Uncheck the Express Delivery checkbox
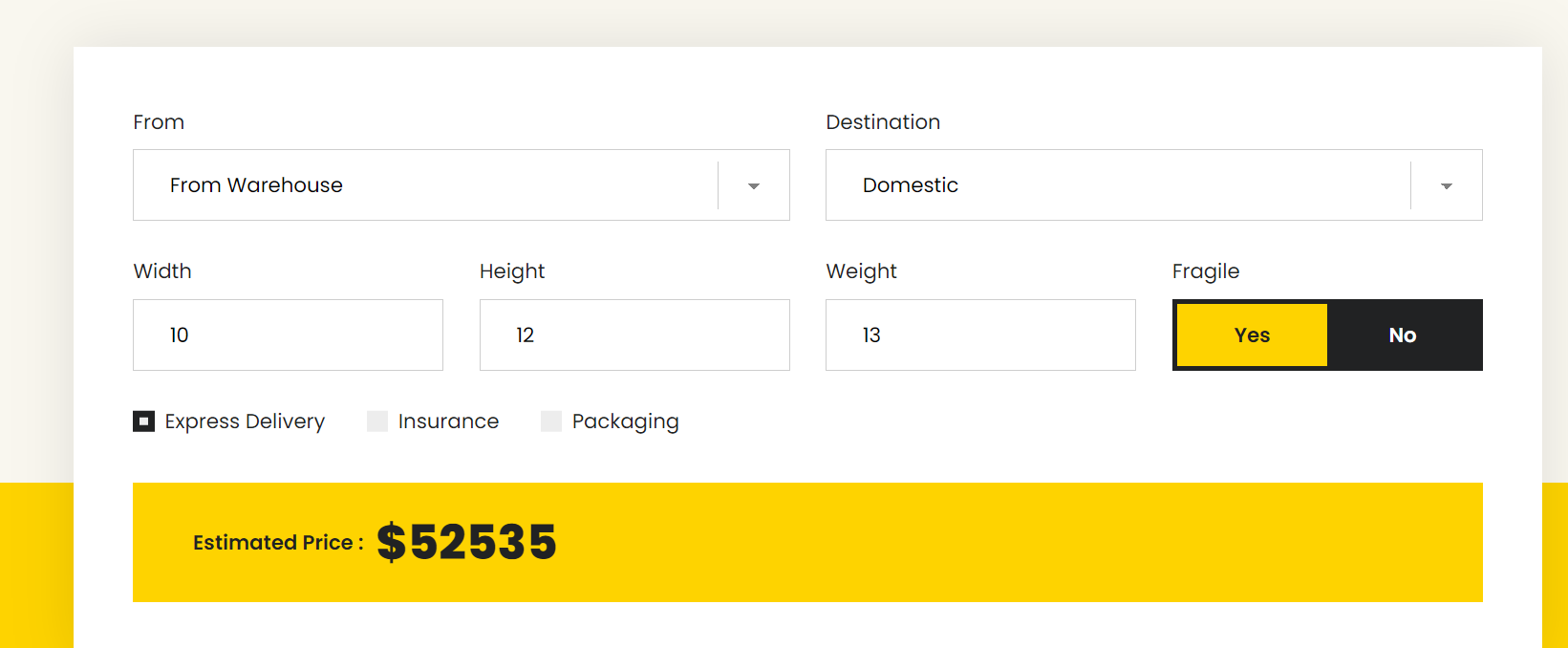The height and width of the screenshot is (648, 1568). click(x=144, y=421)
